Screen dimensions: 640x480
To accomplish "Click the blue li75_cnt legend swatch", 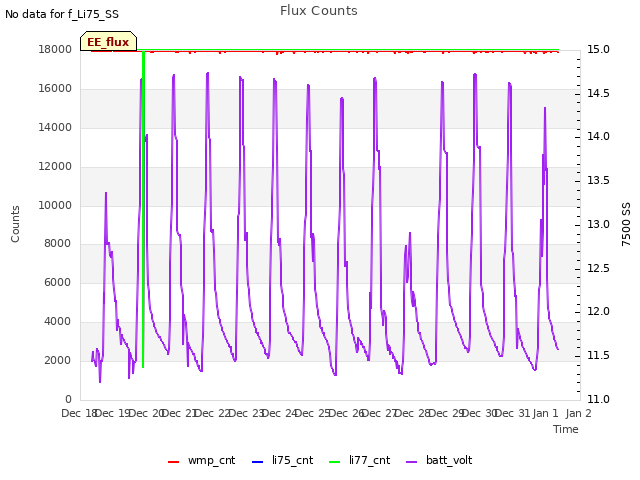I will coord(258,462).
